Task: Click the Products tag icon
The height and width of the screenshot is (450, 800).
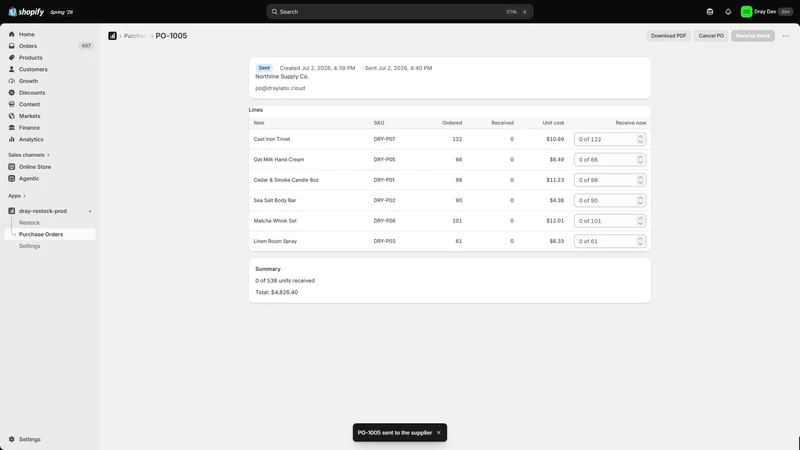Action: coord(12,58)
